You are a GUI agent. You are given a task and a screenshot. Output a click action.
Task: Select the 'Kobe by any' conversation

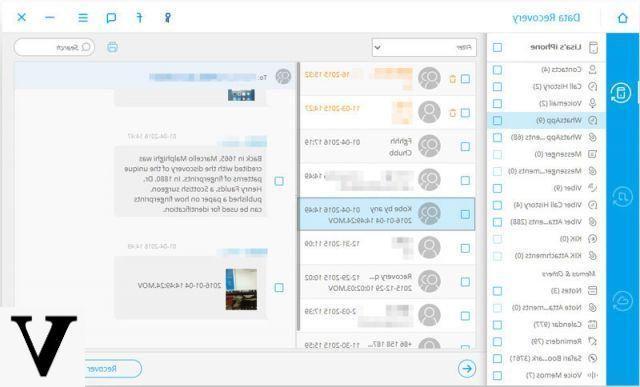[x=388, y=214]
